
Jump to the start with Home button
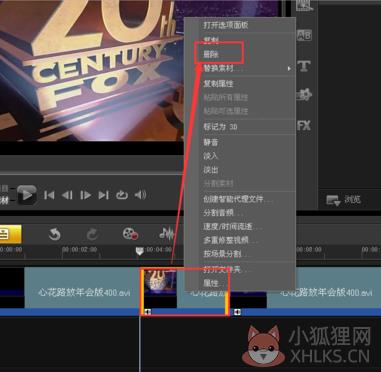click(49, 195)
